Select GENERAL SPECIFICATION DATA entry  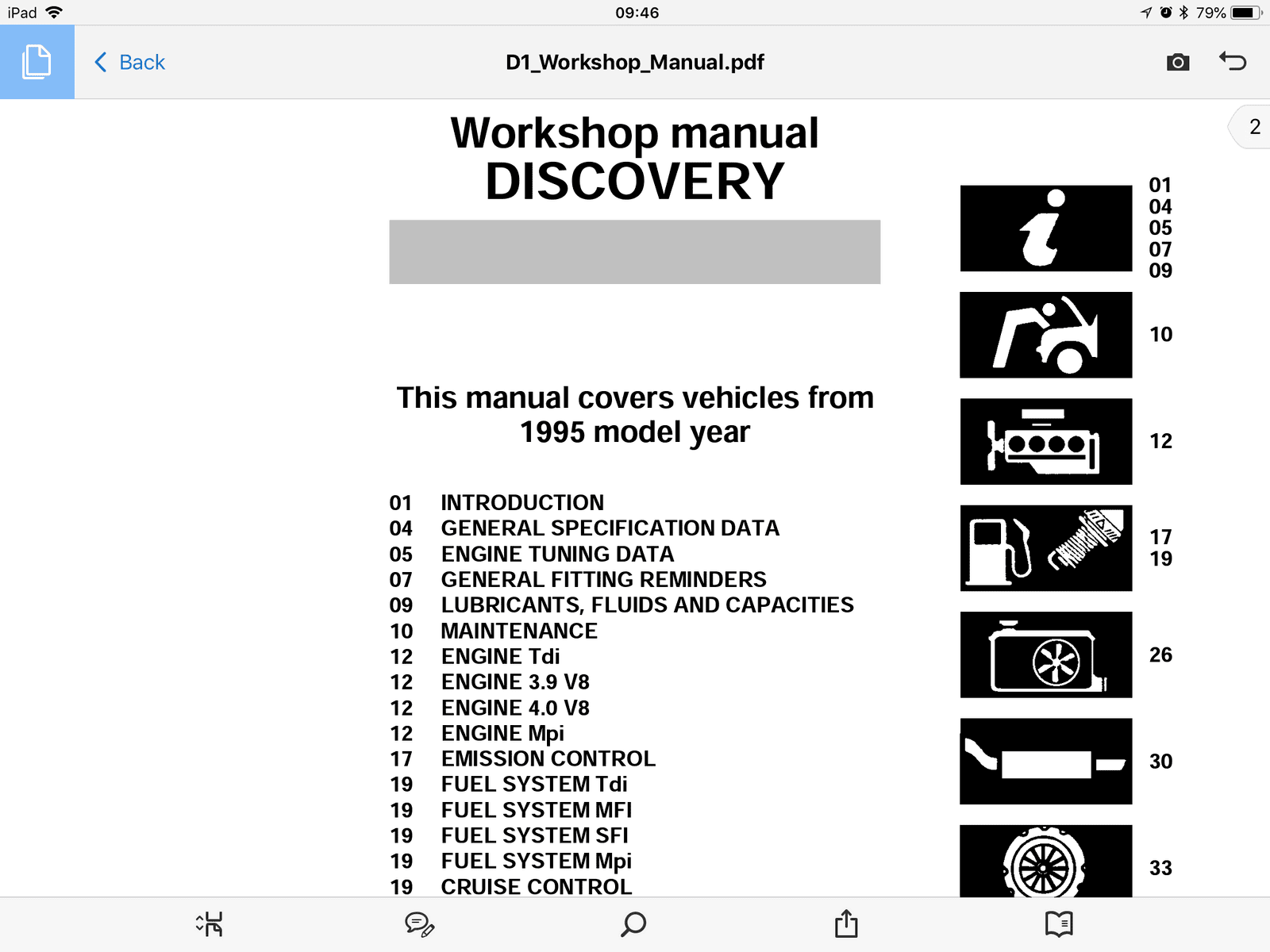click(610, 528)
